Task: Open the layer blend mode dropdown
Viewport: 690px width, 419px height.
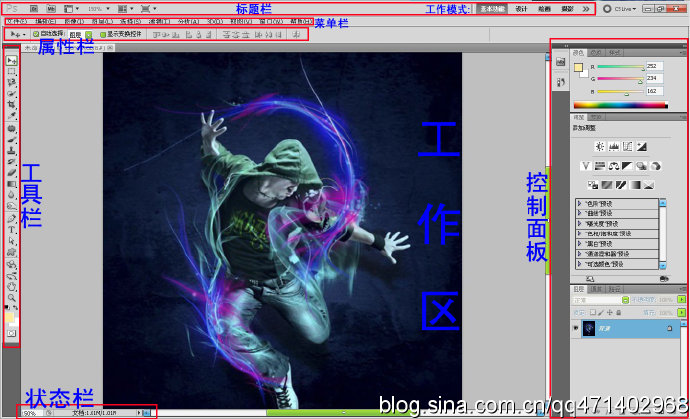Action: pyautogui.click(x=600, y=300)
